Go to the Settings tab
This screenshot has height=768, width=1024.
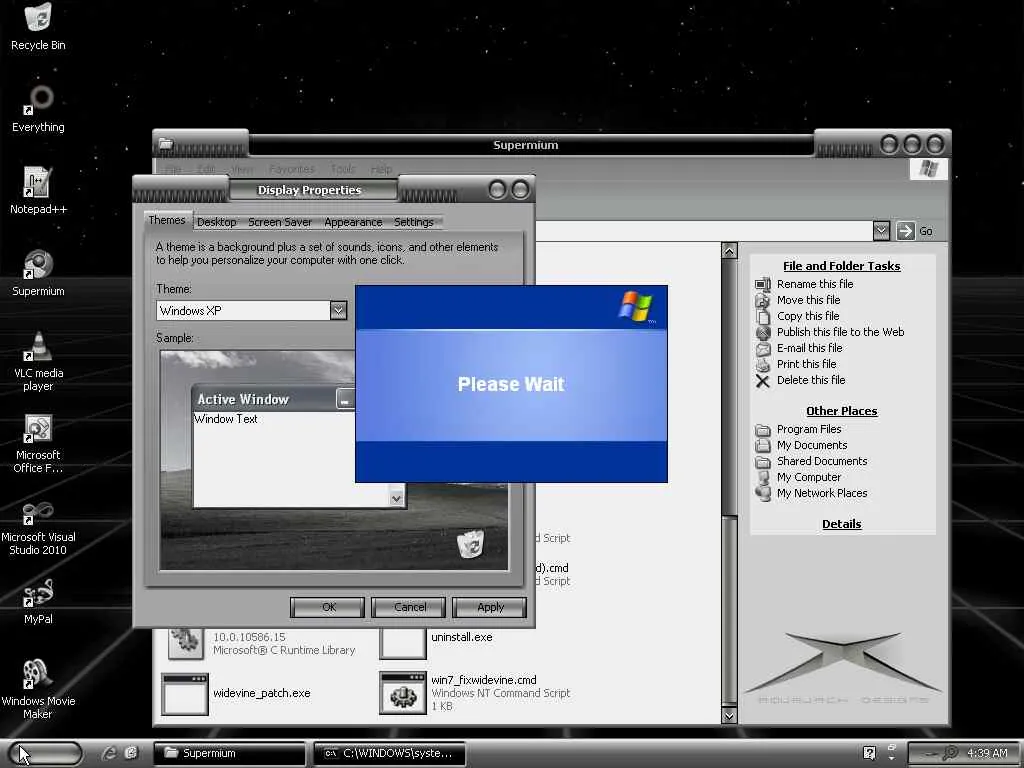pyautogui.click(x=413, y=222)
